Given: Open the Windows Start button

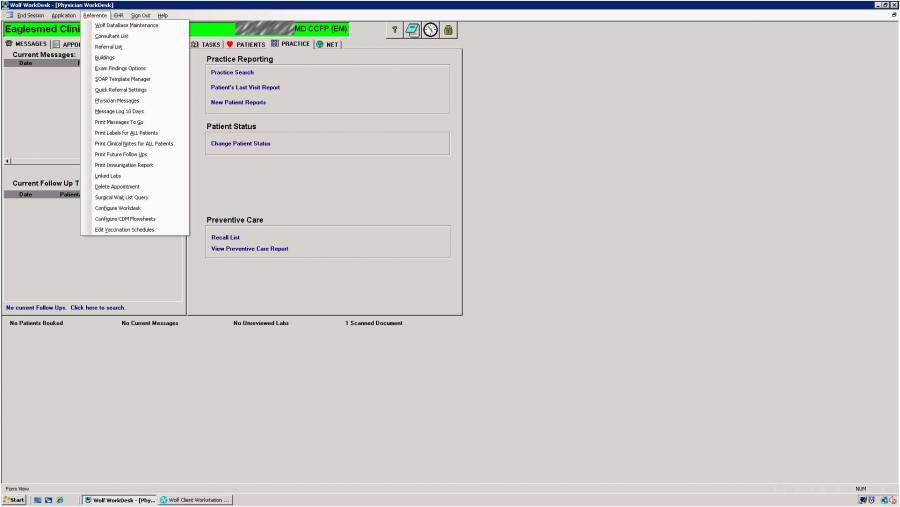Looking at the screenshot, I should pyautogui.click(x=13, y=500).
